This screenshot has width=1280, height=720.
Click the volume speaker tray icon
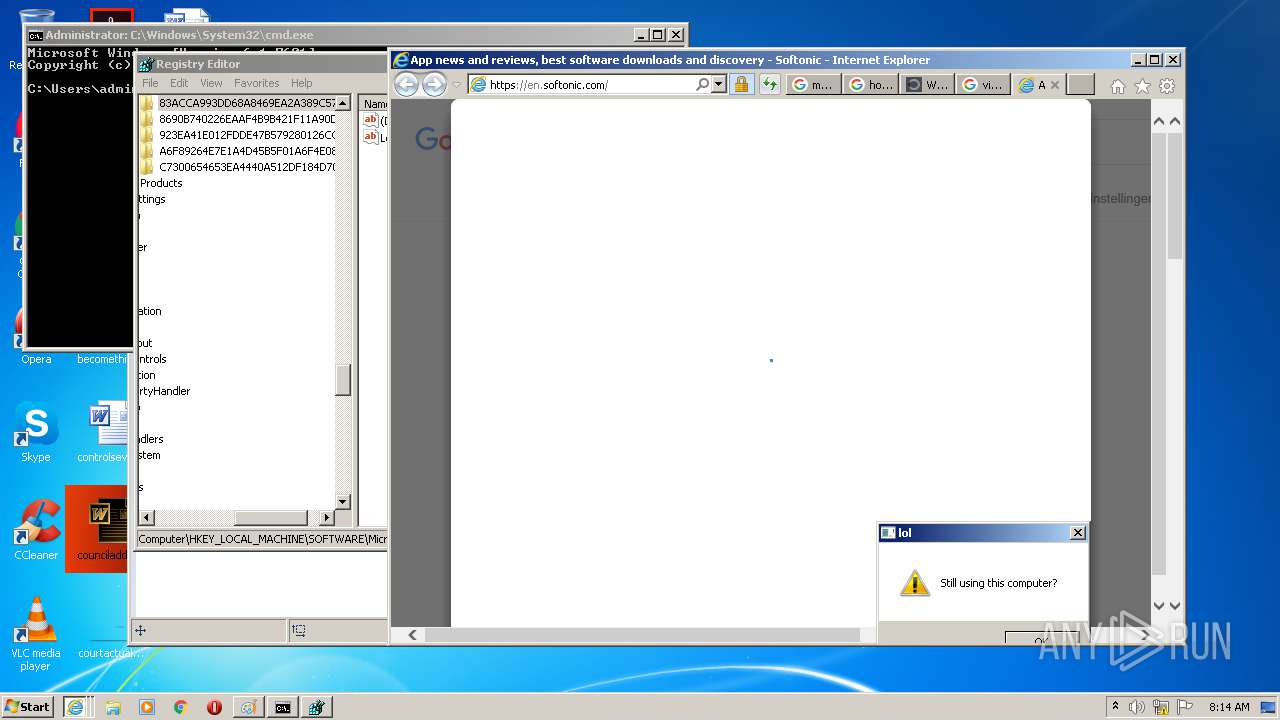(1137, 707)
